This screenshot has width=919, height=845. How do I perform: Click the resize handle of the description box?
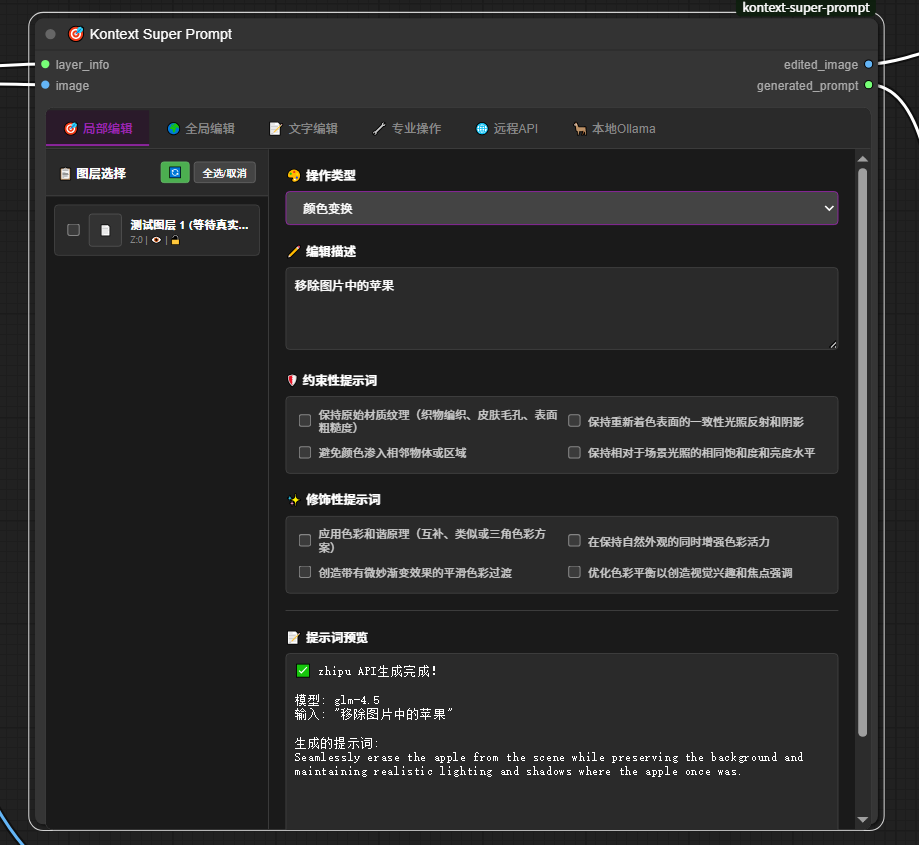[x=833, y=345]
